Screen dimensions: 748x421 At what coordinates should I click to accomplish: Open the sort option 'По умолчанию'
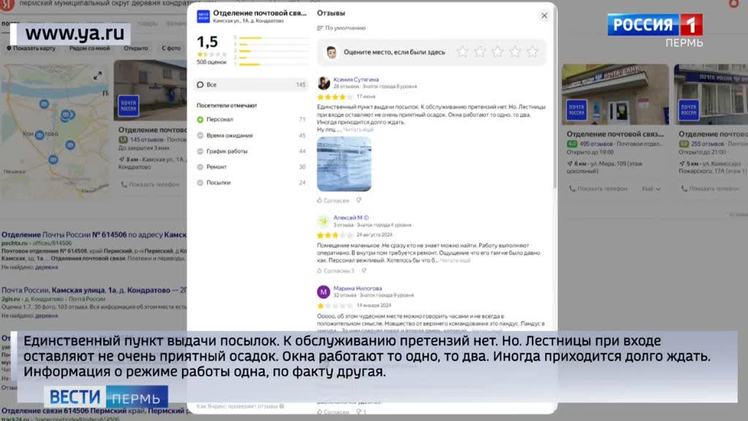342,28
